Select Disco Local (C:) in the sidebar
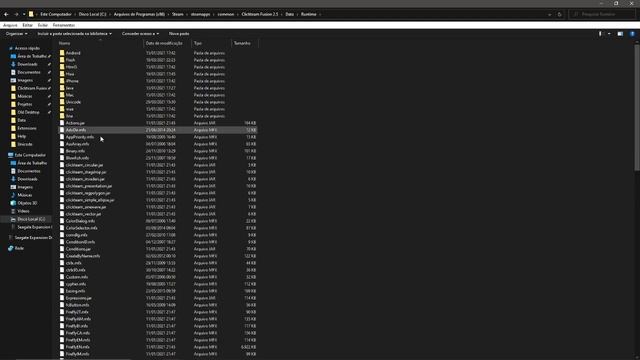This screenshot has height=360, width=640. (31, 219)
